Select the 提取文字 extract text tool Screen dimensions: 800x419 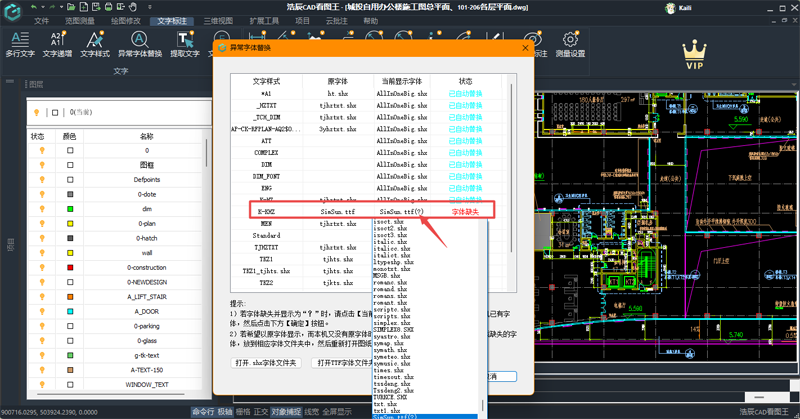pos(185,44)
